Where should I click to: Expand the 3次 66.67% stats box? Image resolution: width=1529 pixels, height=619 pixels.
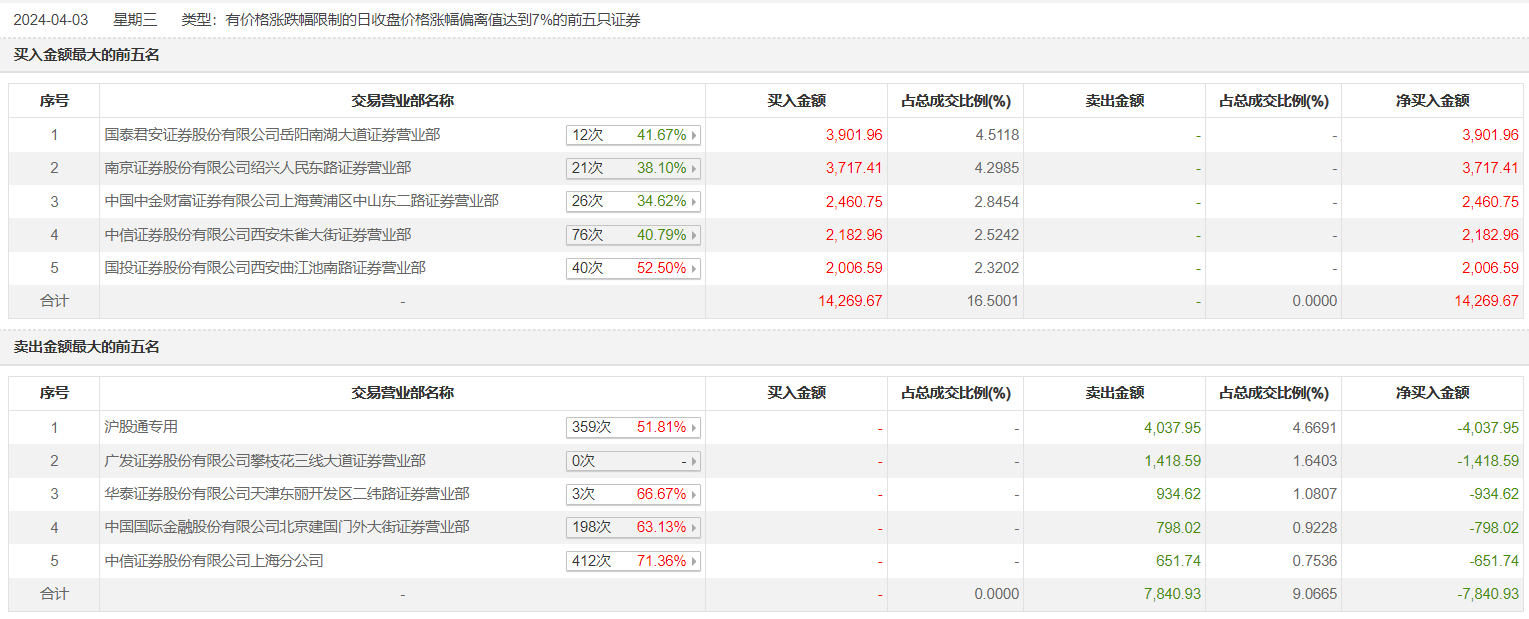(x=633, y=495)
